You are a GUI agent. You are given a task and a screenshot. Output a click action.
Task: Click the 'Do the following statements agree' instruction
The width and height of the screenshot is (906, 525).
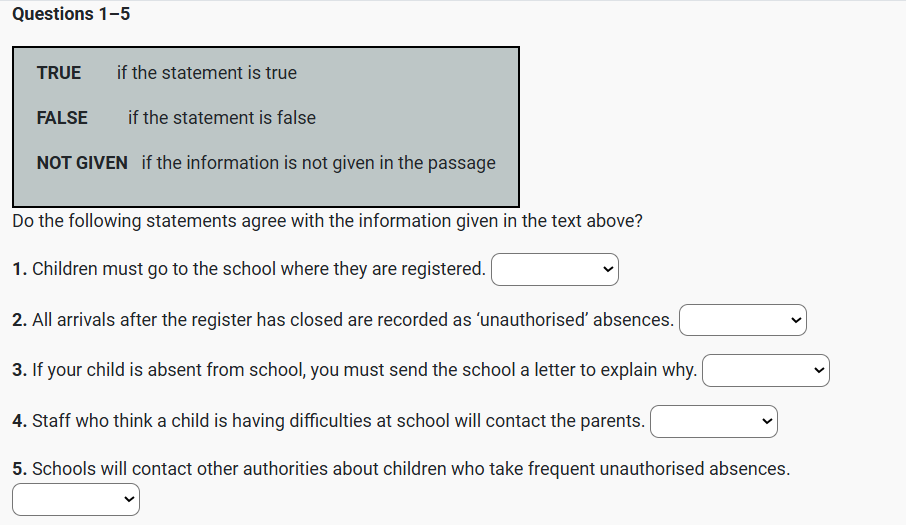327,221
